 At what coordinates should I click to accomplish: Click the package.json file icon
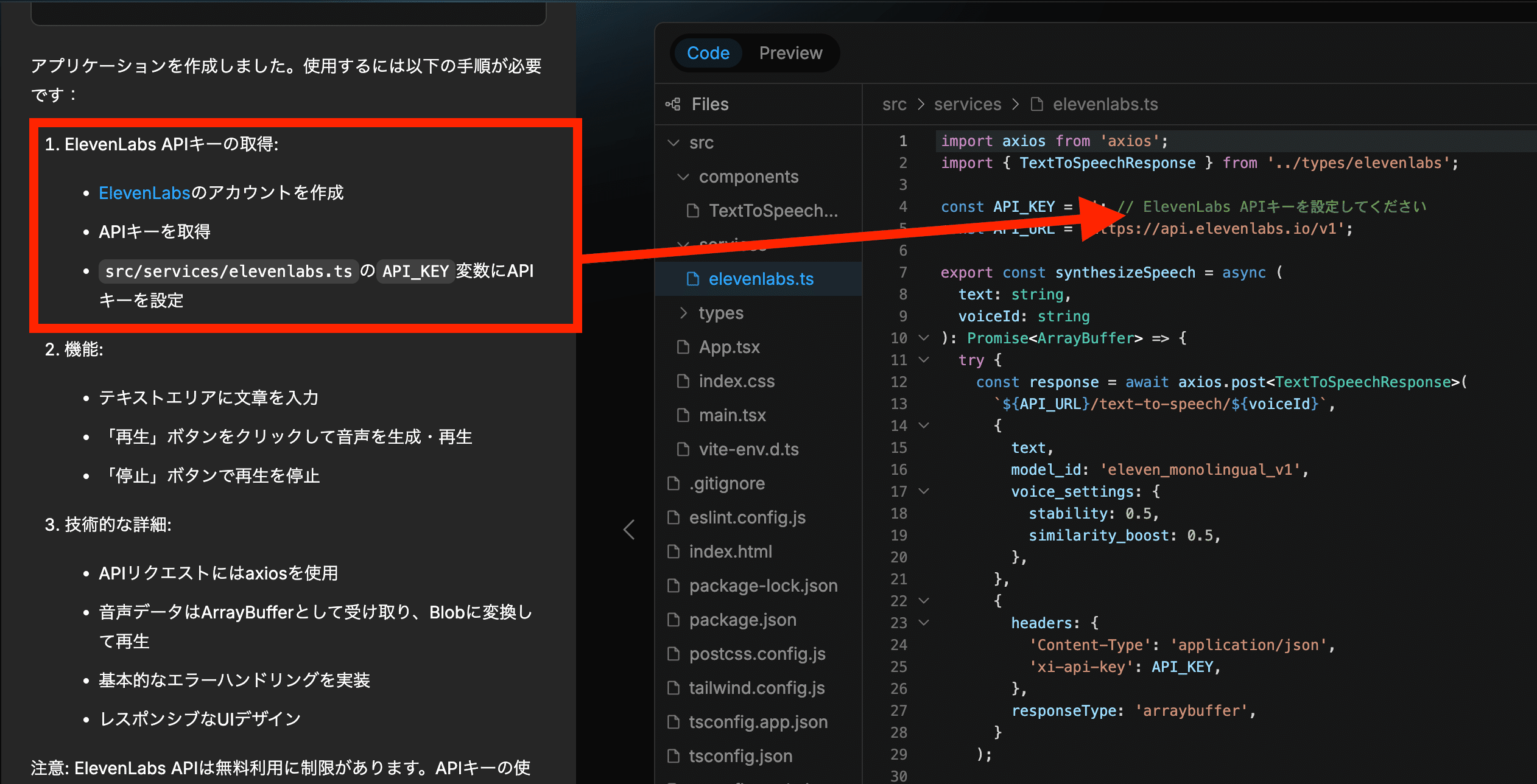tap(674, 620)
